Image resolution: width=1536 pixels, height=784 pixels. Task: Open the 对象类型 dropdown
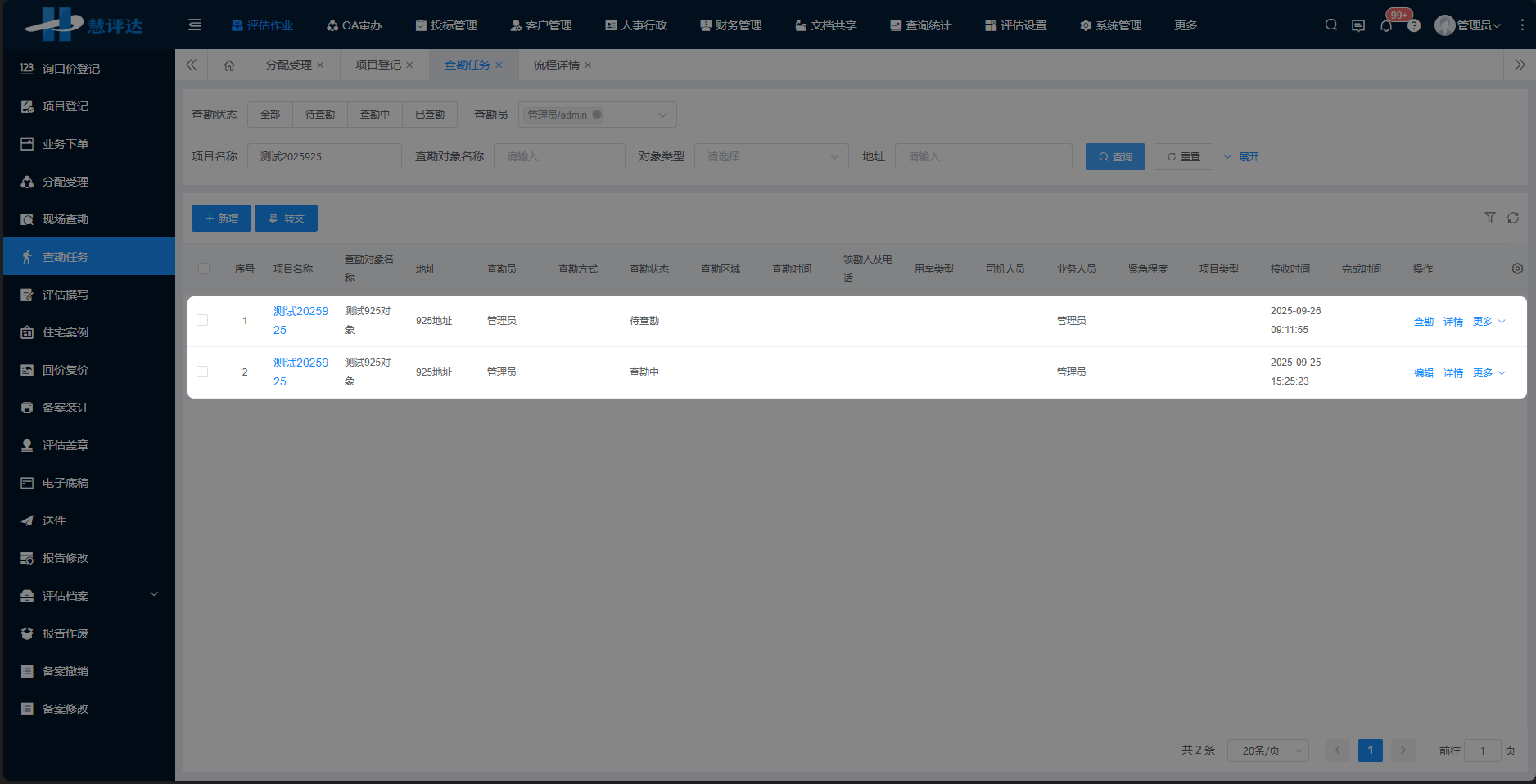[770, 155]
